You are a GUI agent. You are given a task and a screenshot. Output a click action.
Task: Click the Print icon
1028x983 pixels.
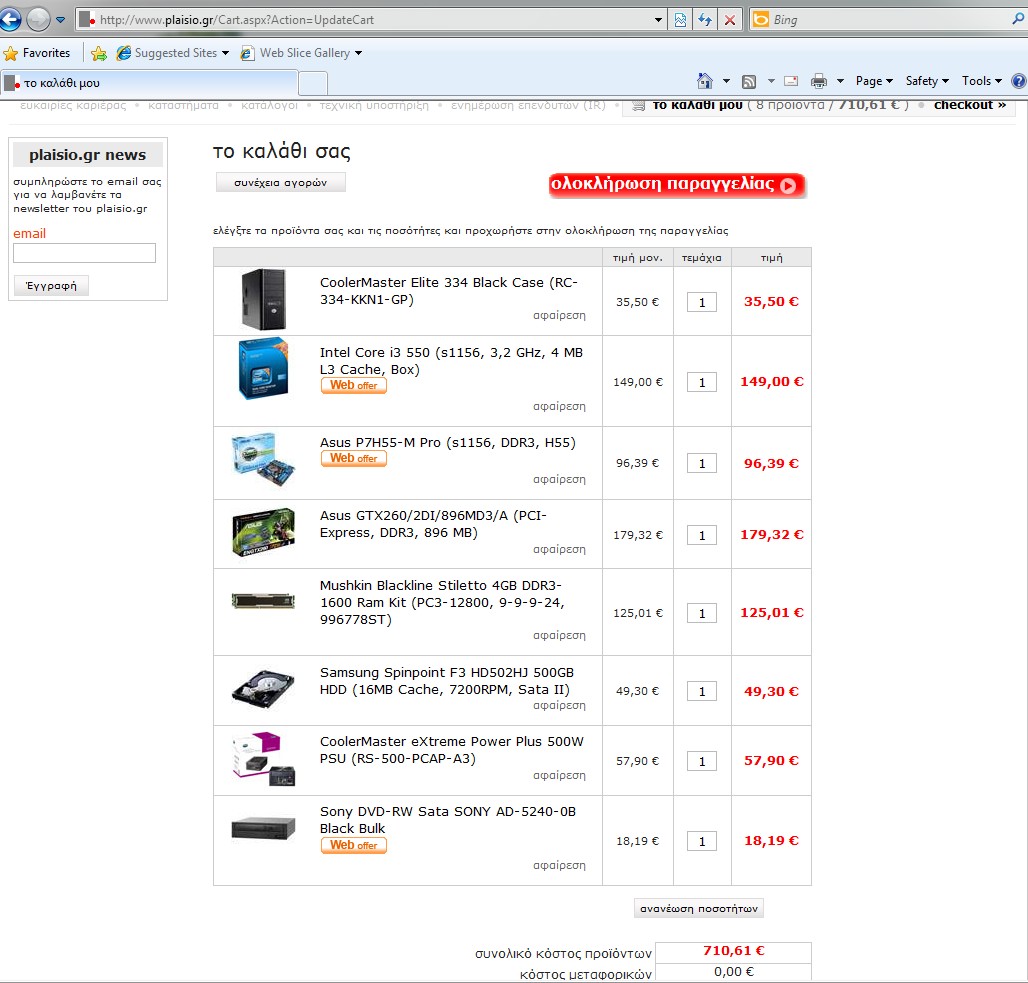pyautogui.click(x=819, y=81)
